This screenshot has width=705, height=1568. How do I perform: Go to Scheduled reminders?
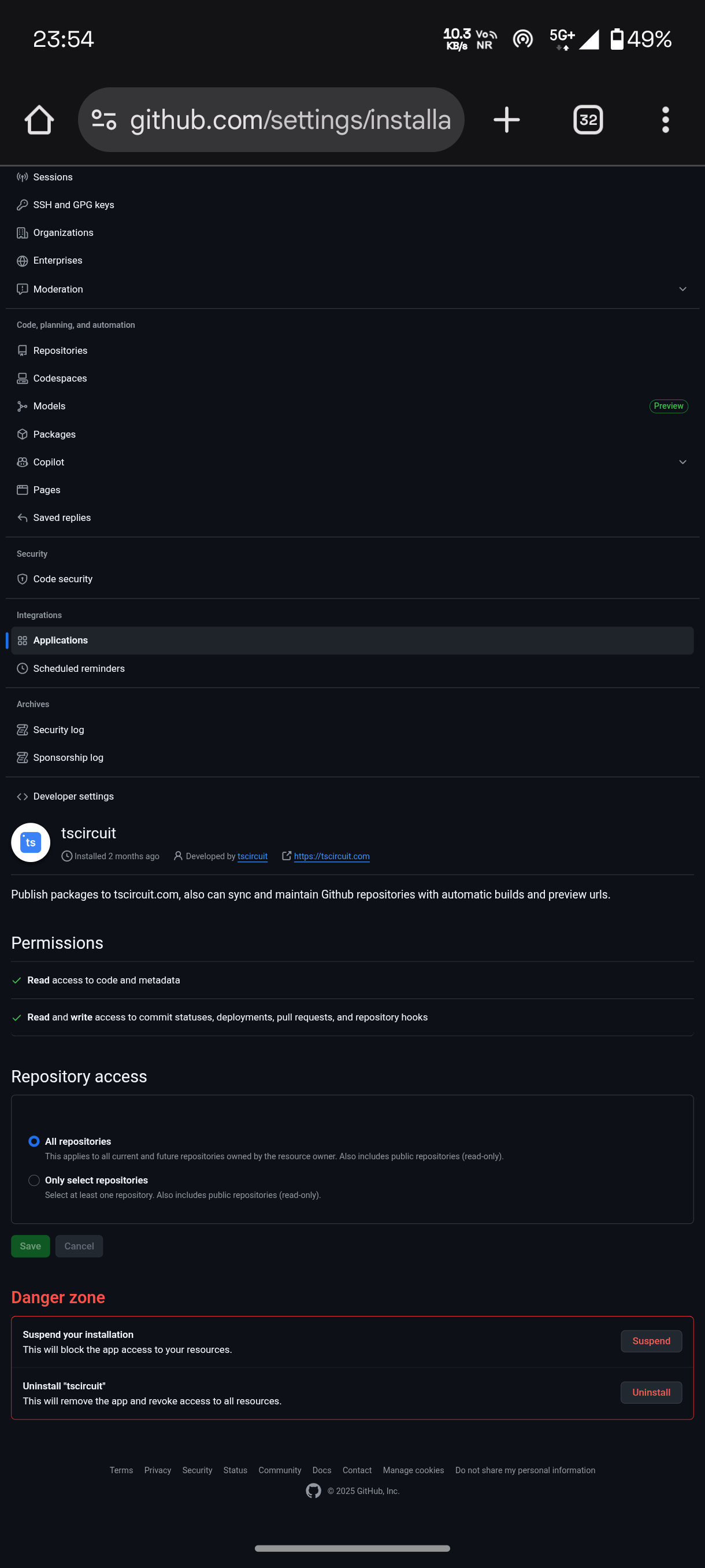79,668
